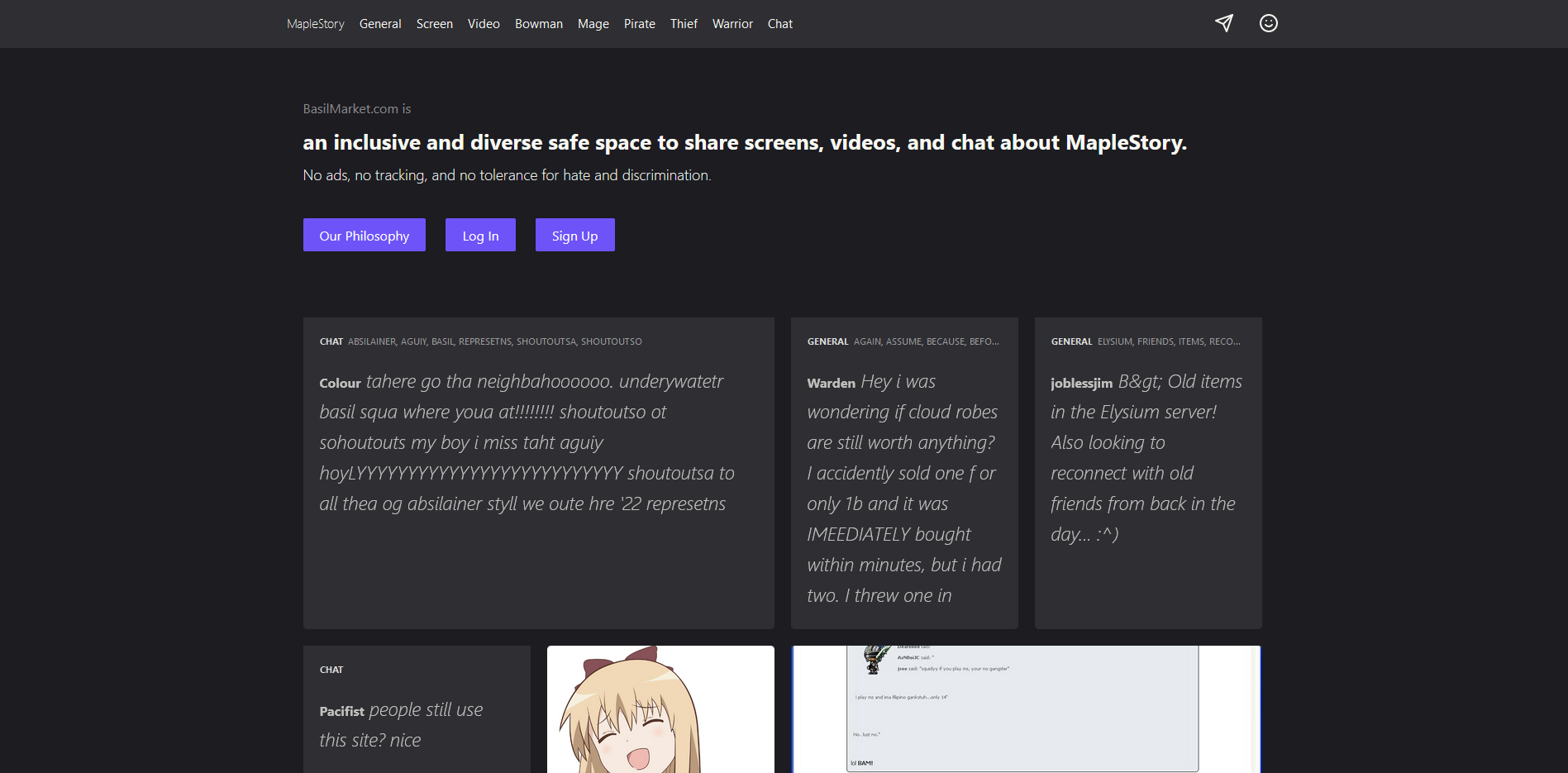Go to MapleStory home link
Viewport: 1568px width, 773px height.
click(x=315, y=24)
